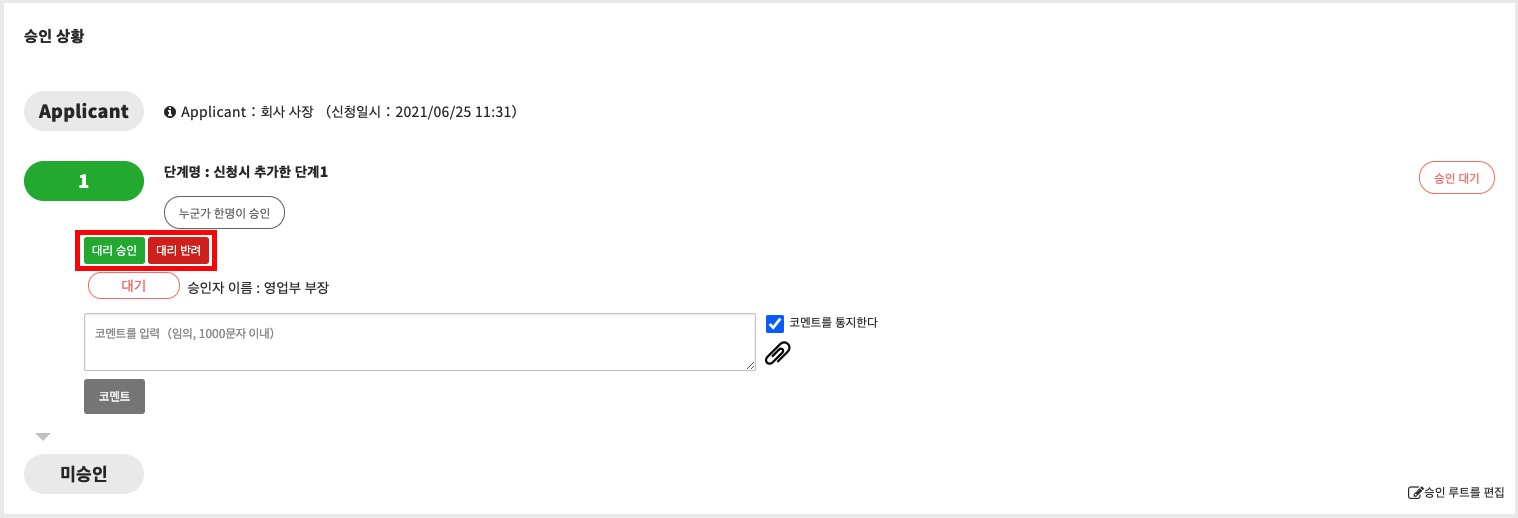
Task: Toggle the 코멘트를 통지한다 checkbox
Action: [774, 323]
